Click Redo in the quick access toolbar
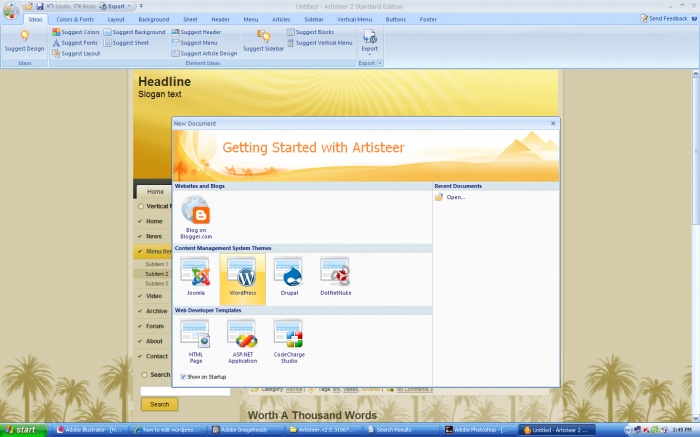 (84, 6)
